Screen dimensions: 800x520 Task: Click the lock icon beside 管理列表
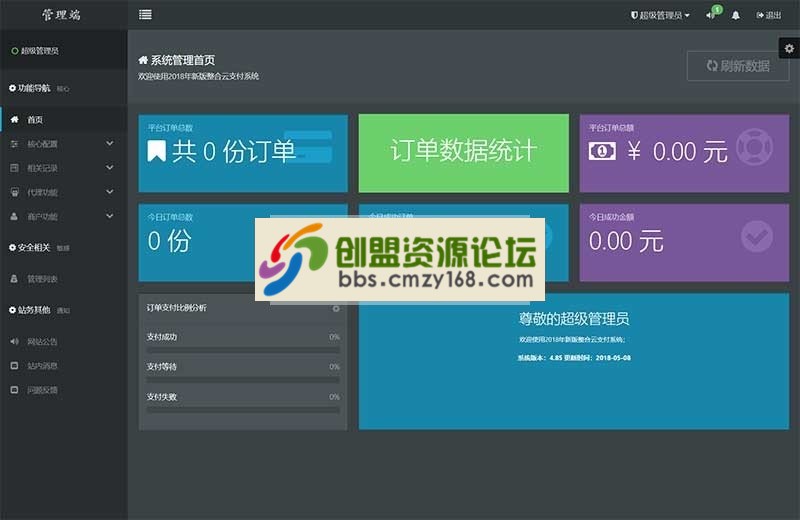(x=14, y=279)
